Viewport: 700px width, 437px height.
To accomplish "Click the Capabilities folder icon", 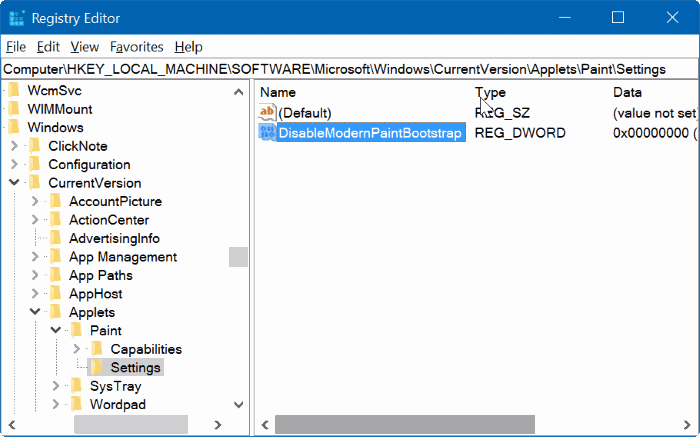I will click(x=97, y=349).
